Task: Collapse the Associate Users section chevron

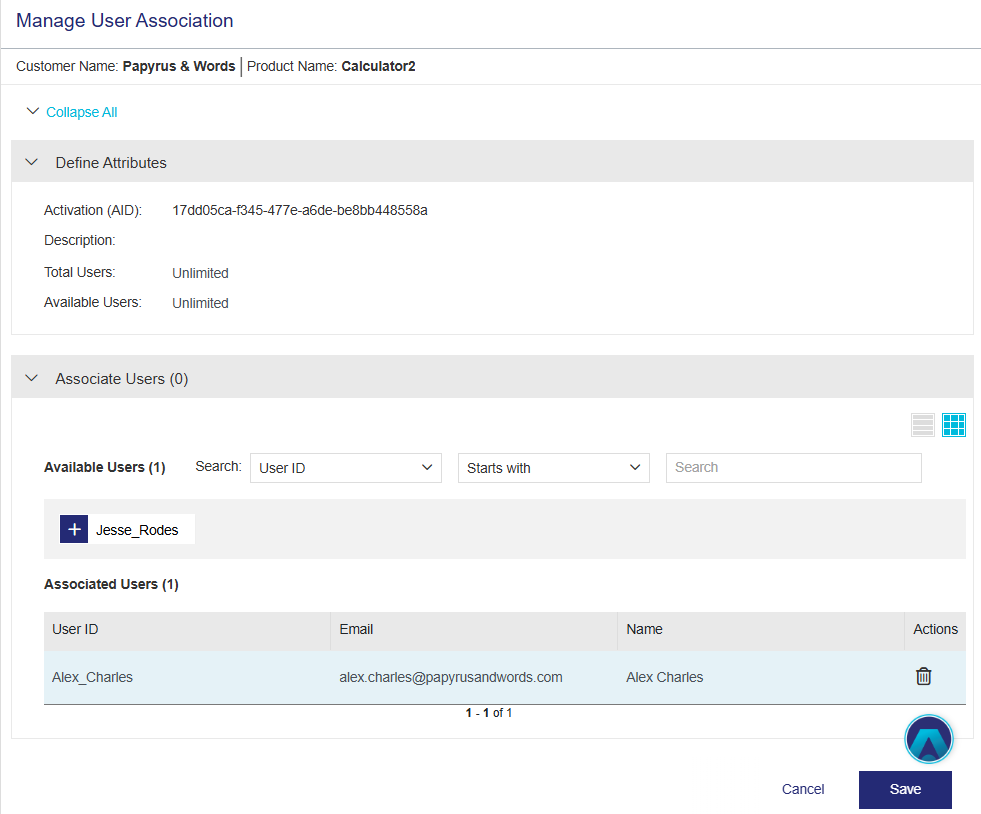Action: (x=31, y=379)
